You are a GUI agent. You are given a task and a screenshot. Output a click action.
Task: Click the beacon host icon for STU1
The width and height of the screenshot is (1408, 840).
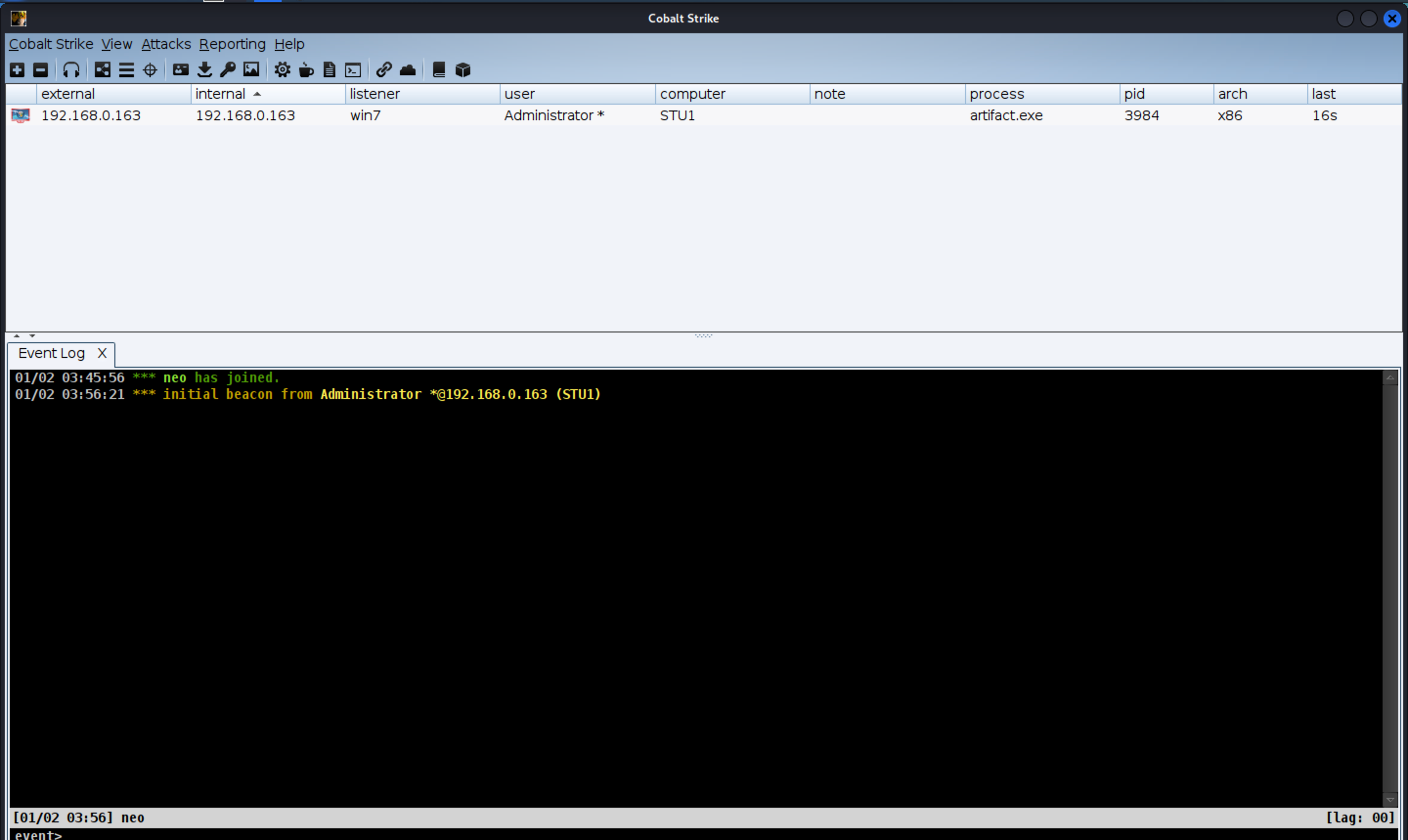21,115
